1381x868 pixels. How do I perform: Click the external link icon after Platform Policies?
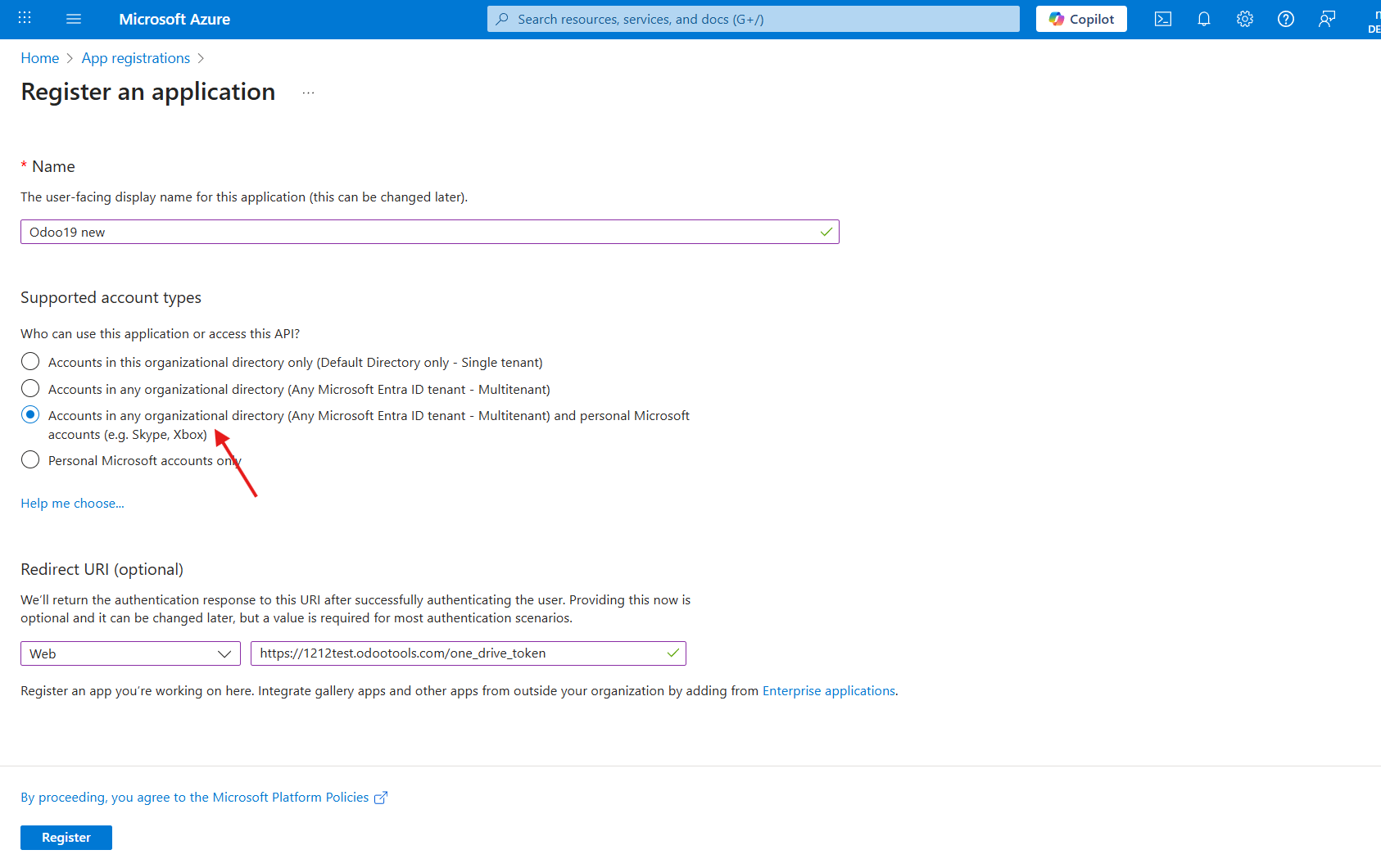click(x=381, y=798)
